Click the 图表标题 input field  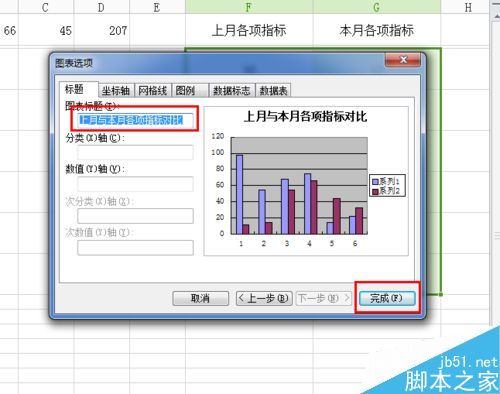point(135,120)
